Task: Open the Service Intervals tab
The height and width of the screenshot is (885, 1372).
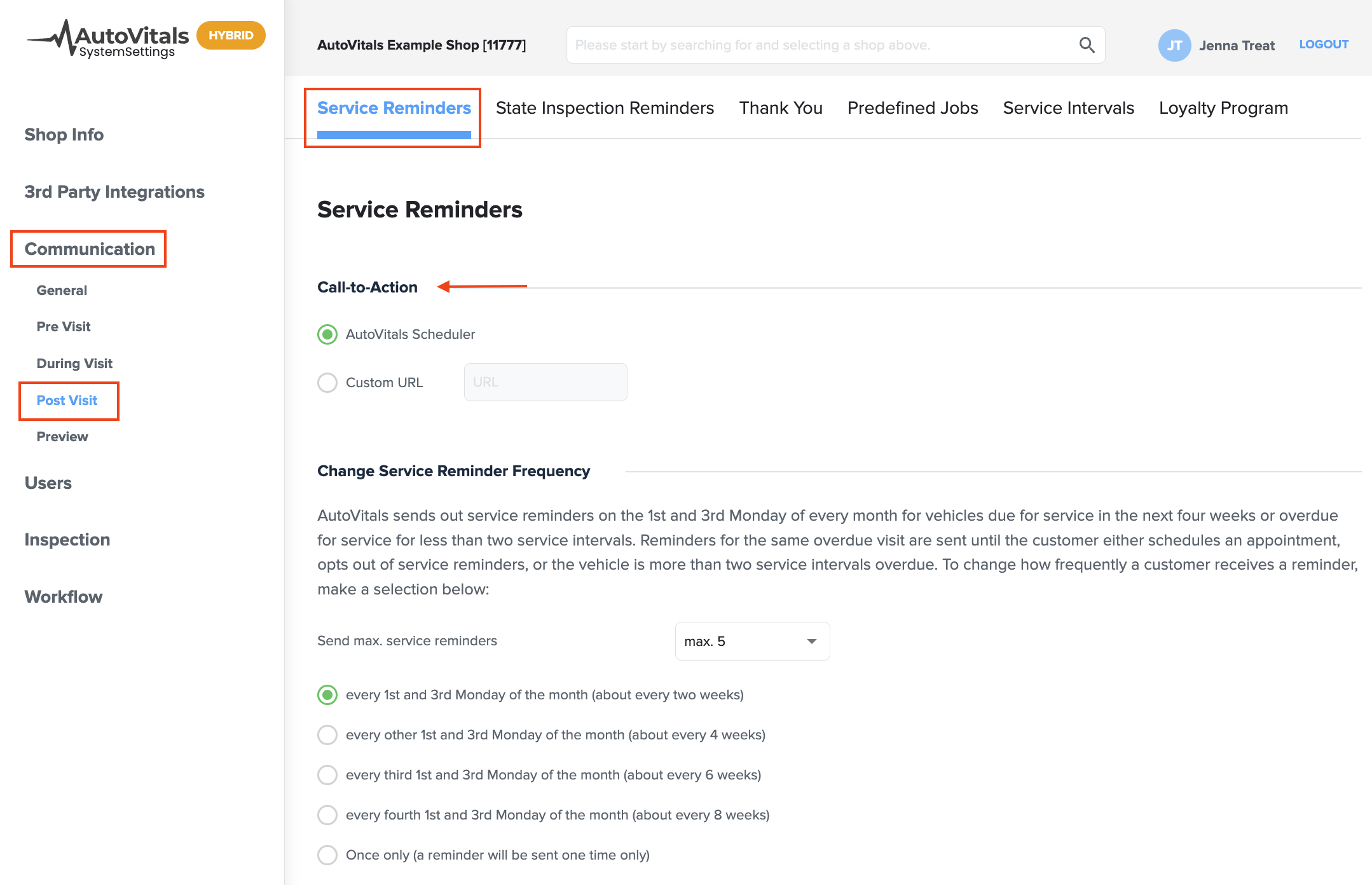Action: [x=1068, y=108]
